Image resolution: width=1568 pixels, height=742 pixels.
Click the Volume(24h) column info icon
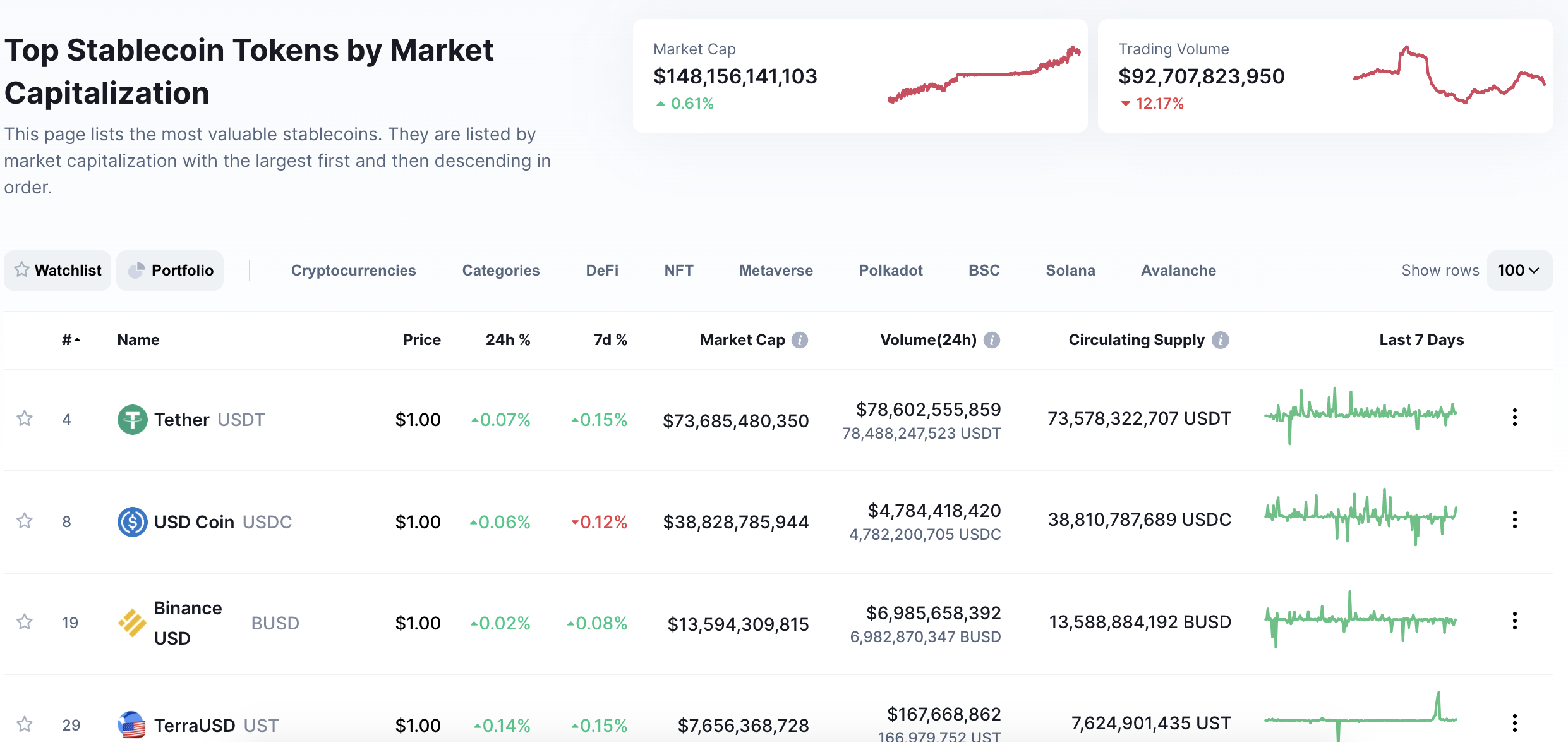click(x=992, y=340)
